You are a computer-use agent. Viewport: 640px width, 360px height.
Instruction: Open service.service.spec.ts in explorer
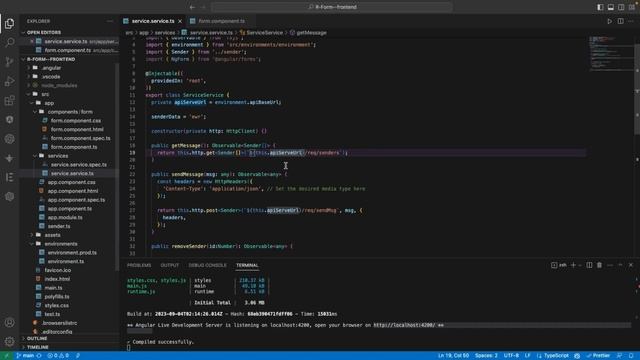(78, 164)
